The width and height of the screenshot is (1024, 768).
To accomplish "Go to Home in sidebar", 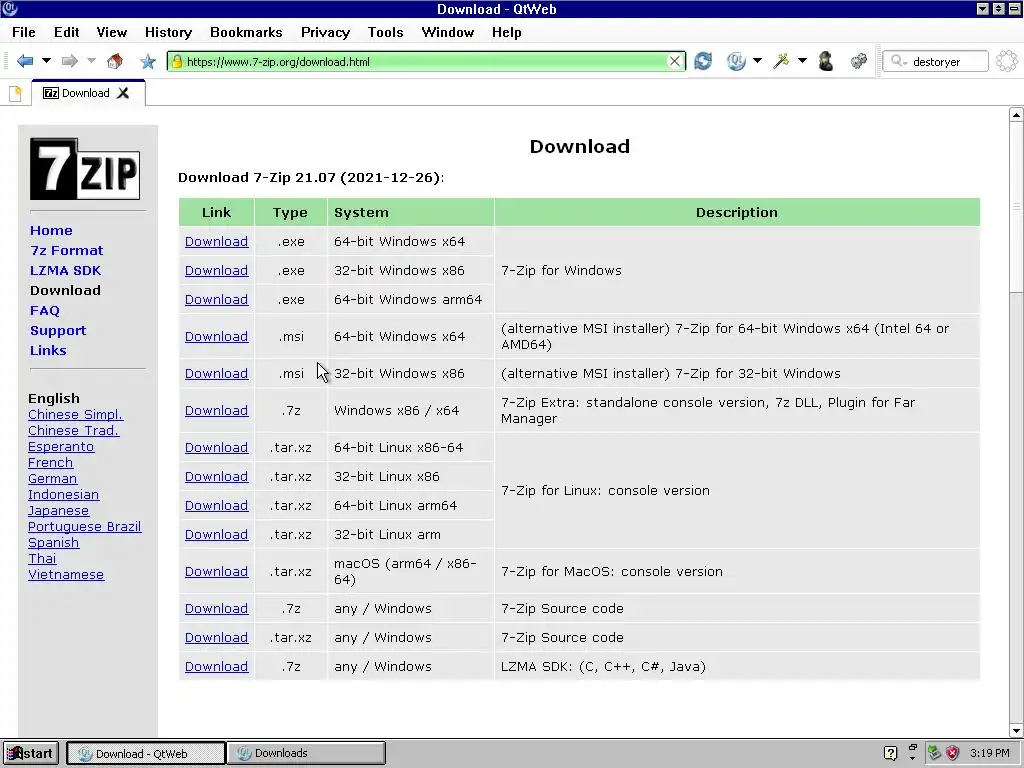I will point(51,231).
